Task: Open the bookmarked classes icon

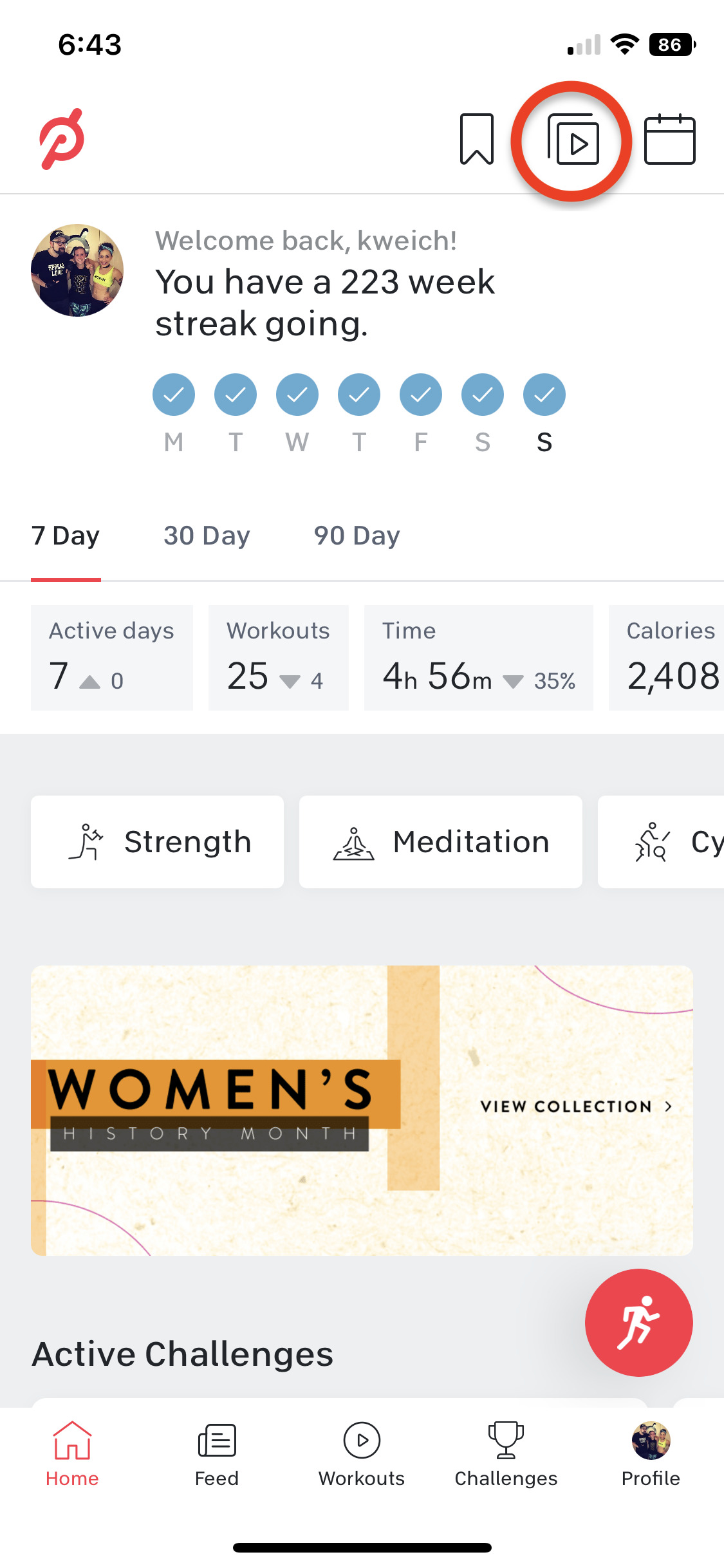Action: 477,139
